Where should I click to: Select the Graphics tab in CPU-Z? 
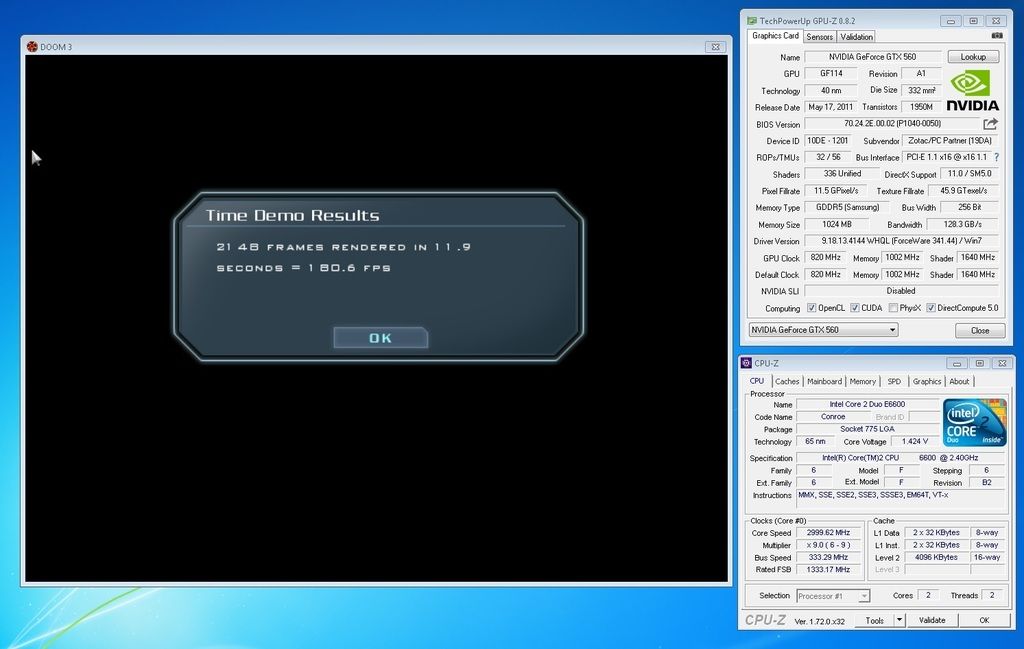pyautogui.click(x=927, y=381)
